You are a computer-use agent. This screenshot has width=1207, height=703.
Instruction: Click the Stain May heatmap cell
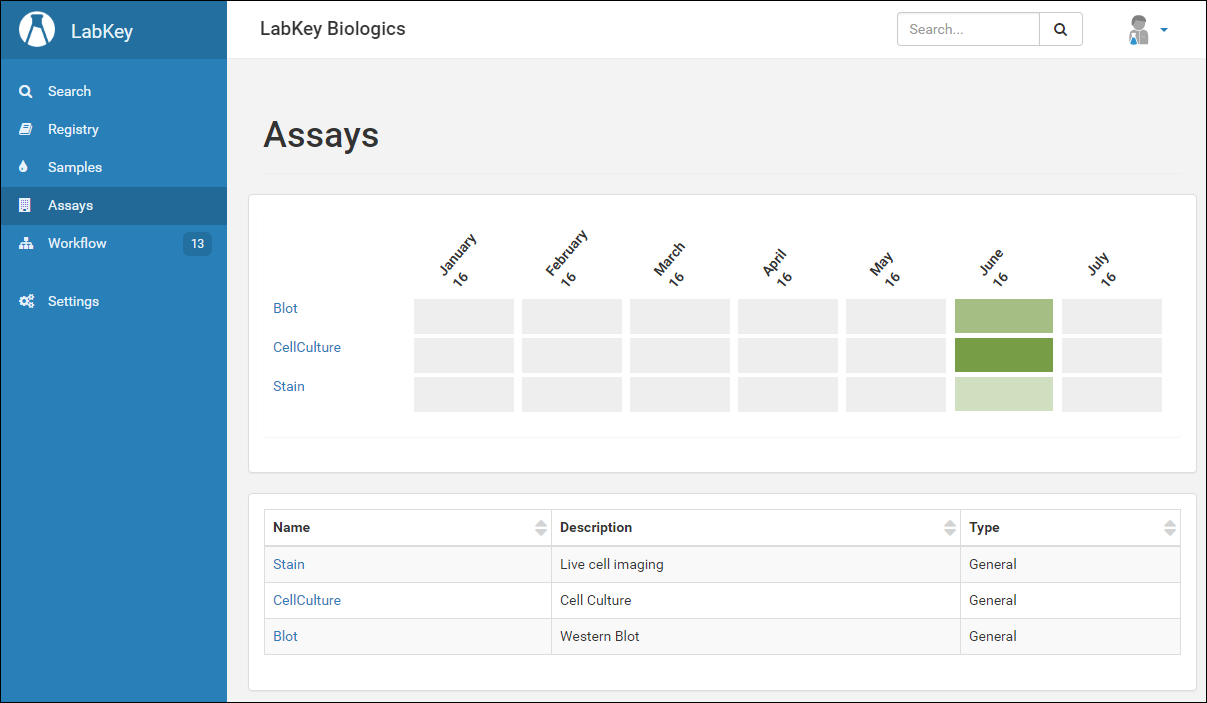pyautogui.click(x=896, y=394)
